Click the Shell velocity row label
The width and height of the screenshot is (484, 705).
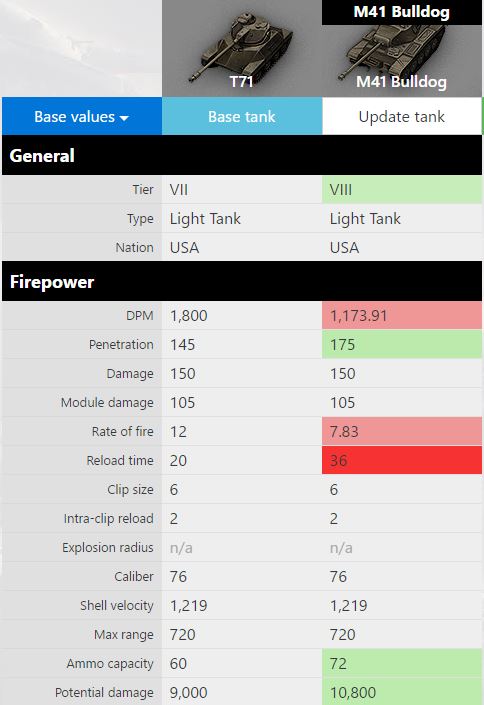coord(117,605)
